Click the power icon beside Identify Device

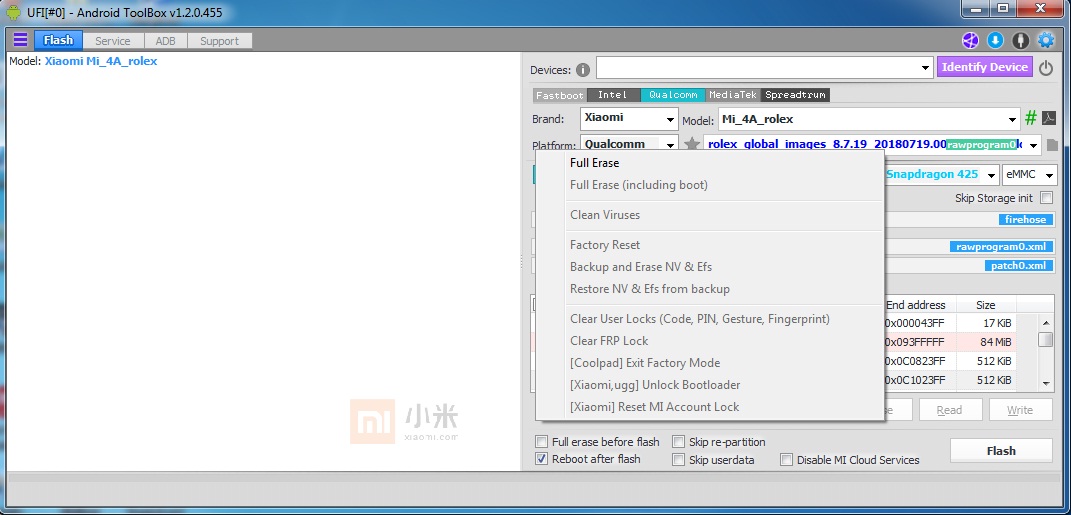click(x=1046, y=68)
